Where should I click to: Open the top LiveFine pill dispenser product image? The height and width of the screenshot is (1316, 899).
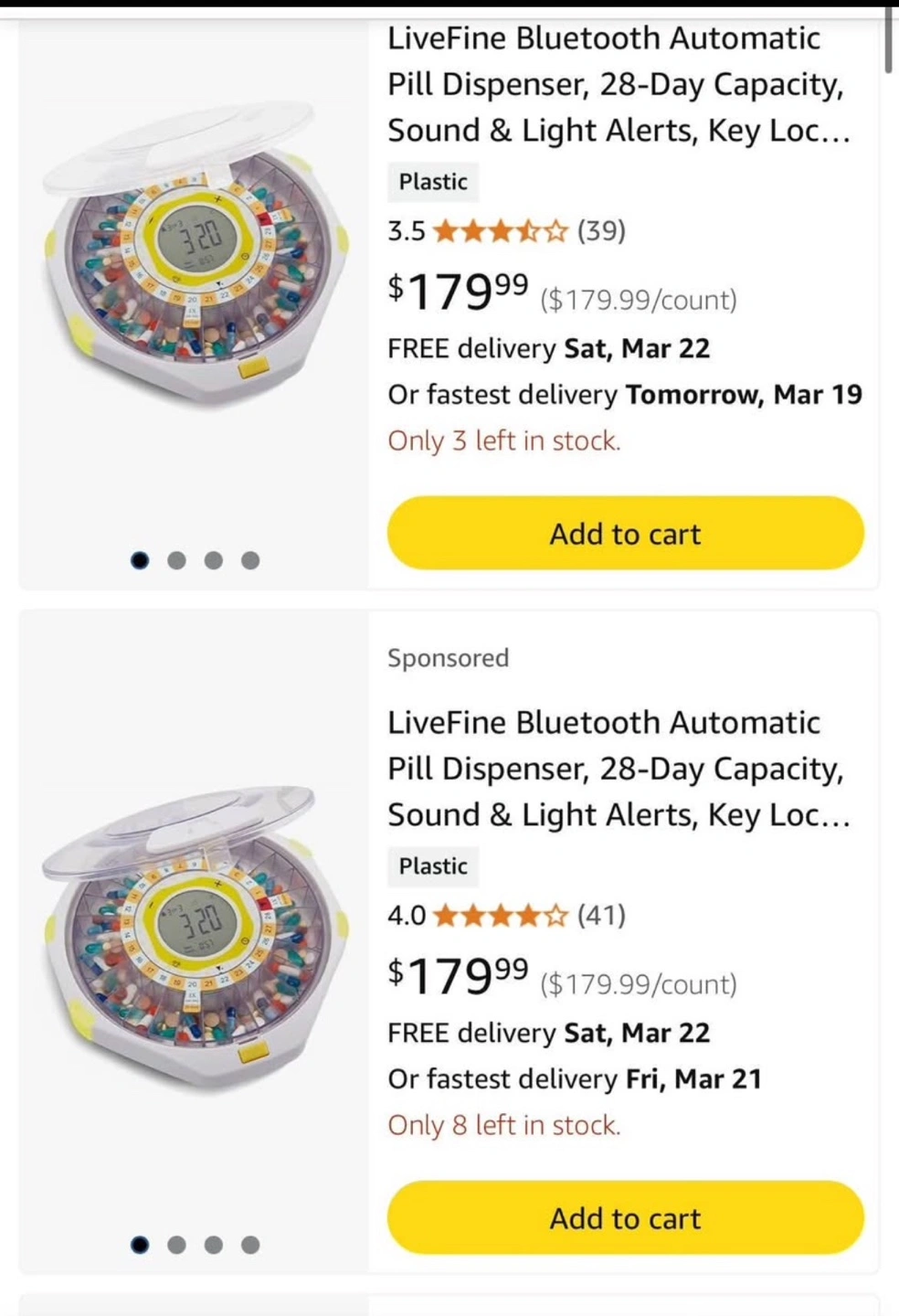coord(195,267)
